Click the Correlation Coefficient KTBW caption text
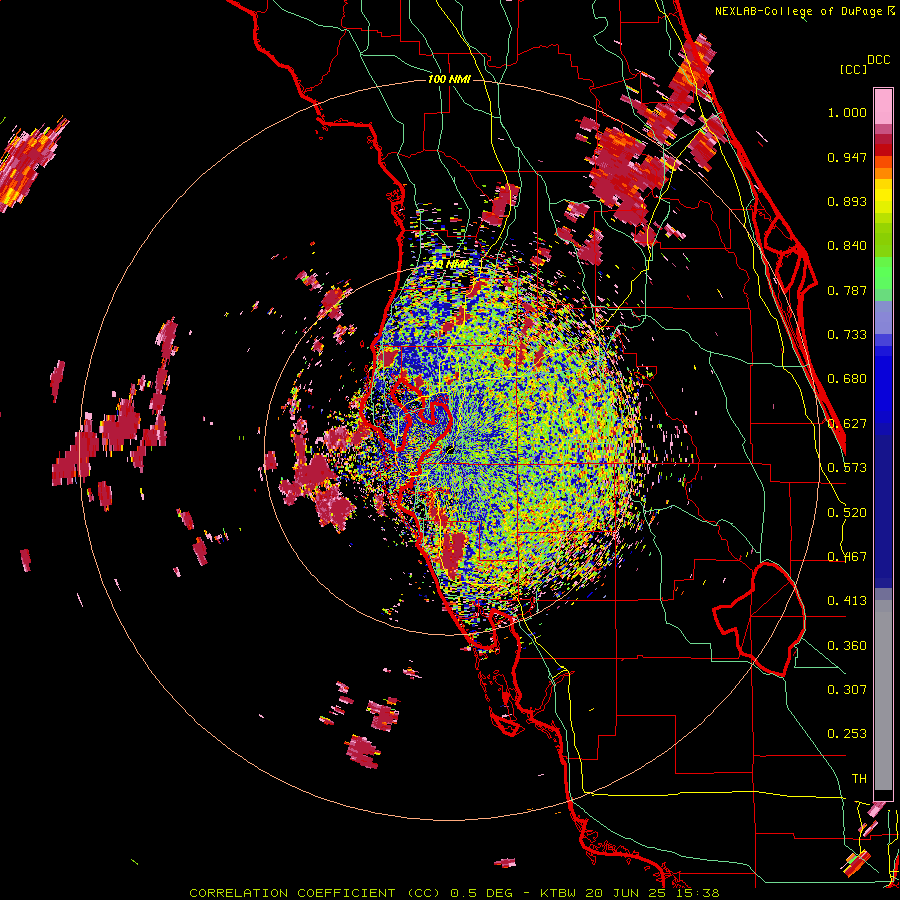 pos(454,893)
